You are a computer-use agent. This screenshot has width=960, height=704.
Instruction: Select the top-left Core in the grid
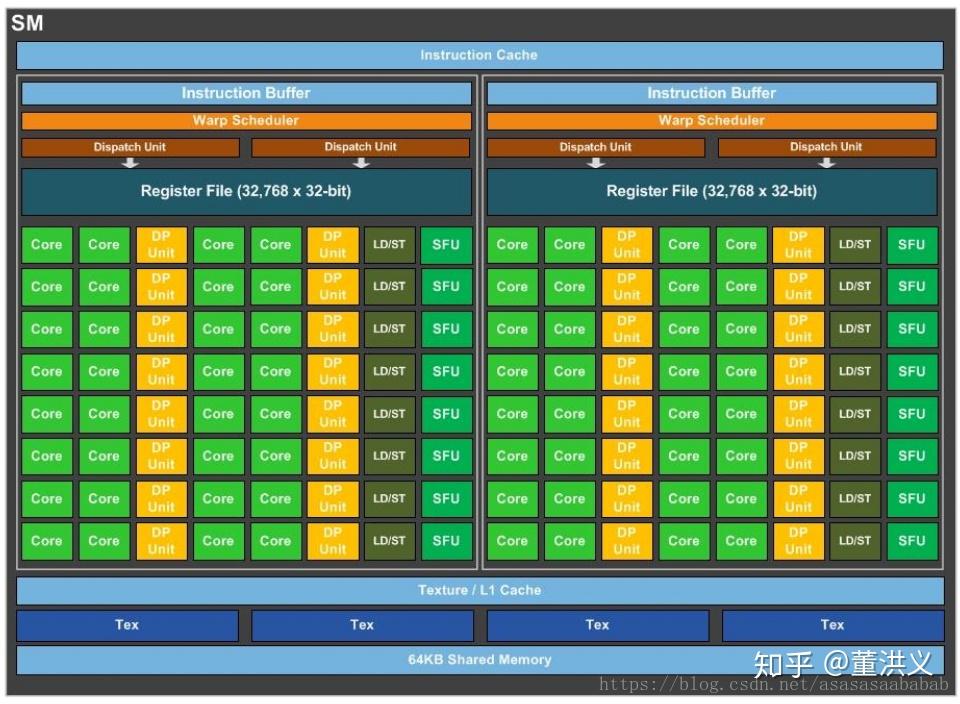(x=46, y=244)
